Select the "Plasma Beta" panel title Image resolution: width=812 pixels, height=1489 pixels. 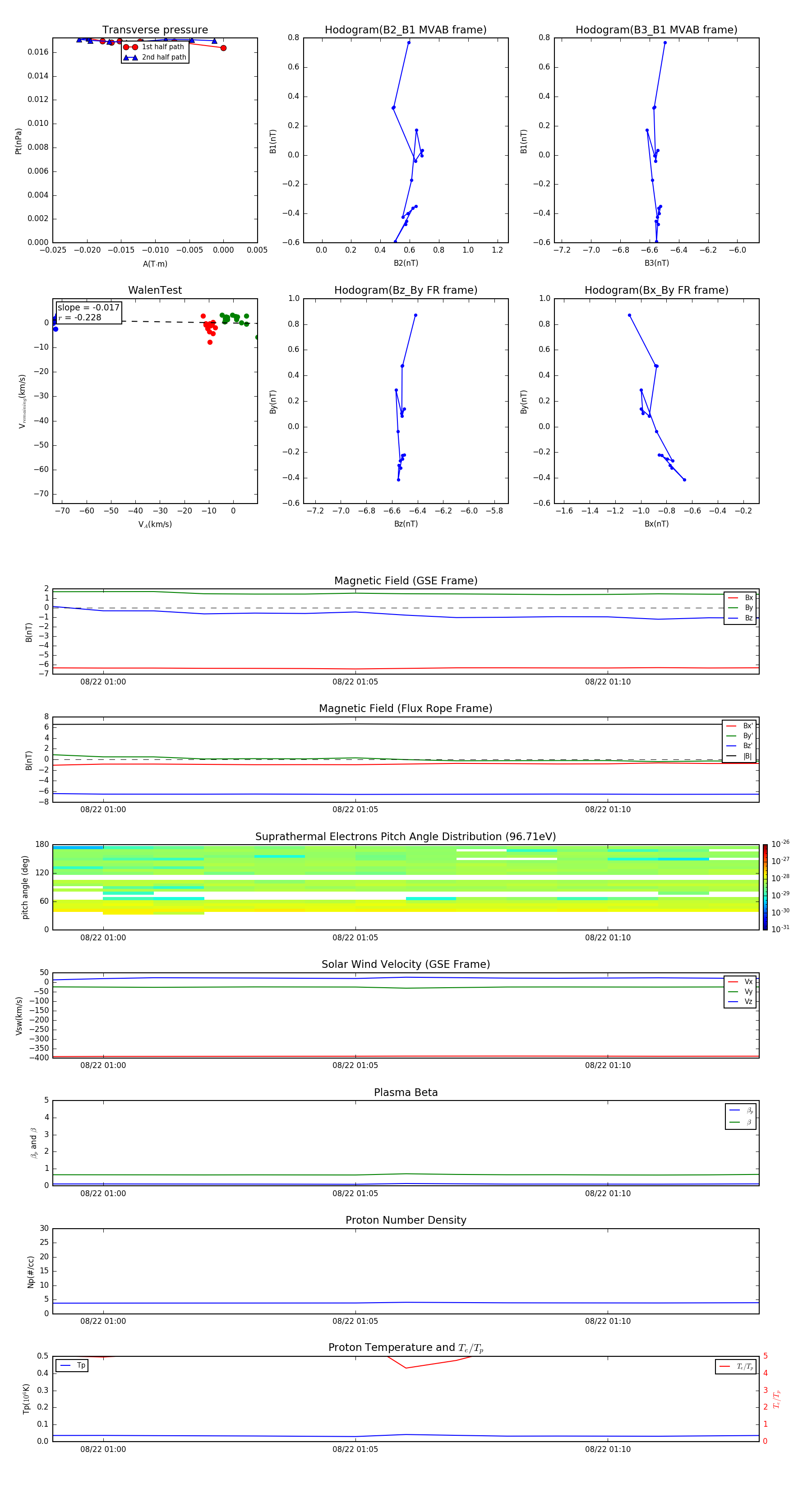coord(406,1092)
